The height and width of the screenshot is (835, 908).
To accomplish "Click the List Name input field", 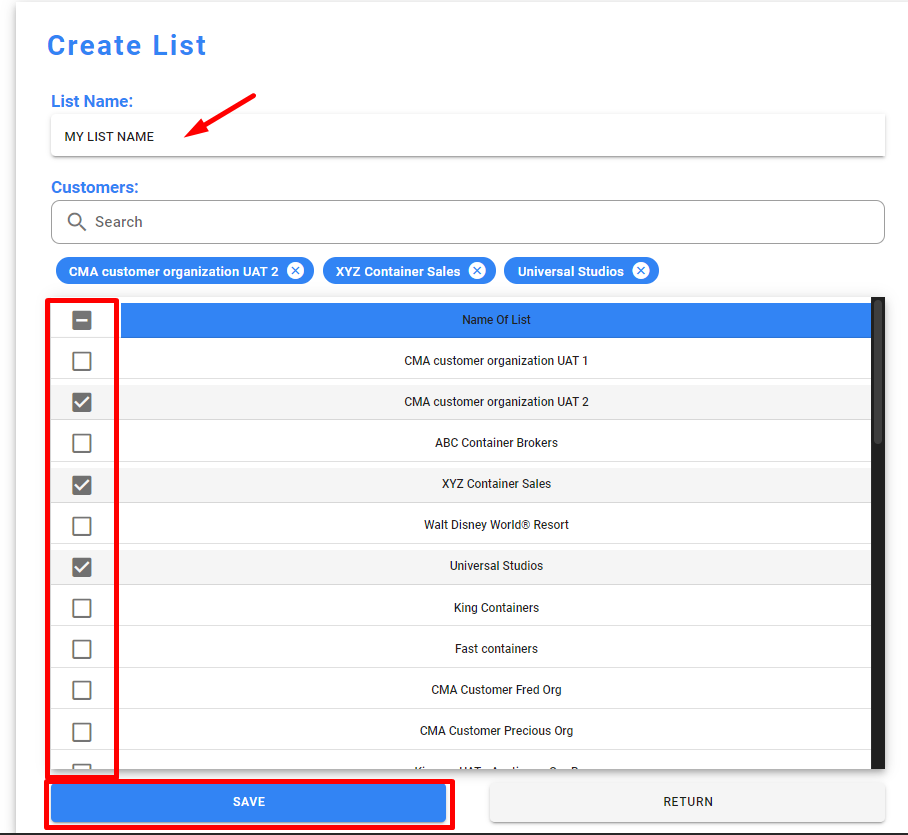I will pyautogui.click(x=467, y=136).
